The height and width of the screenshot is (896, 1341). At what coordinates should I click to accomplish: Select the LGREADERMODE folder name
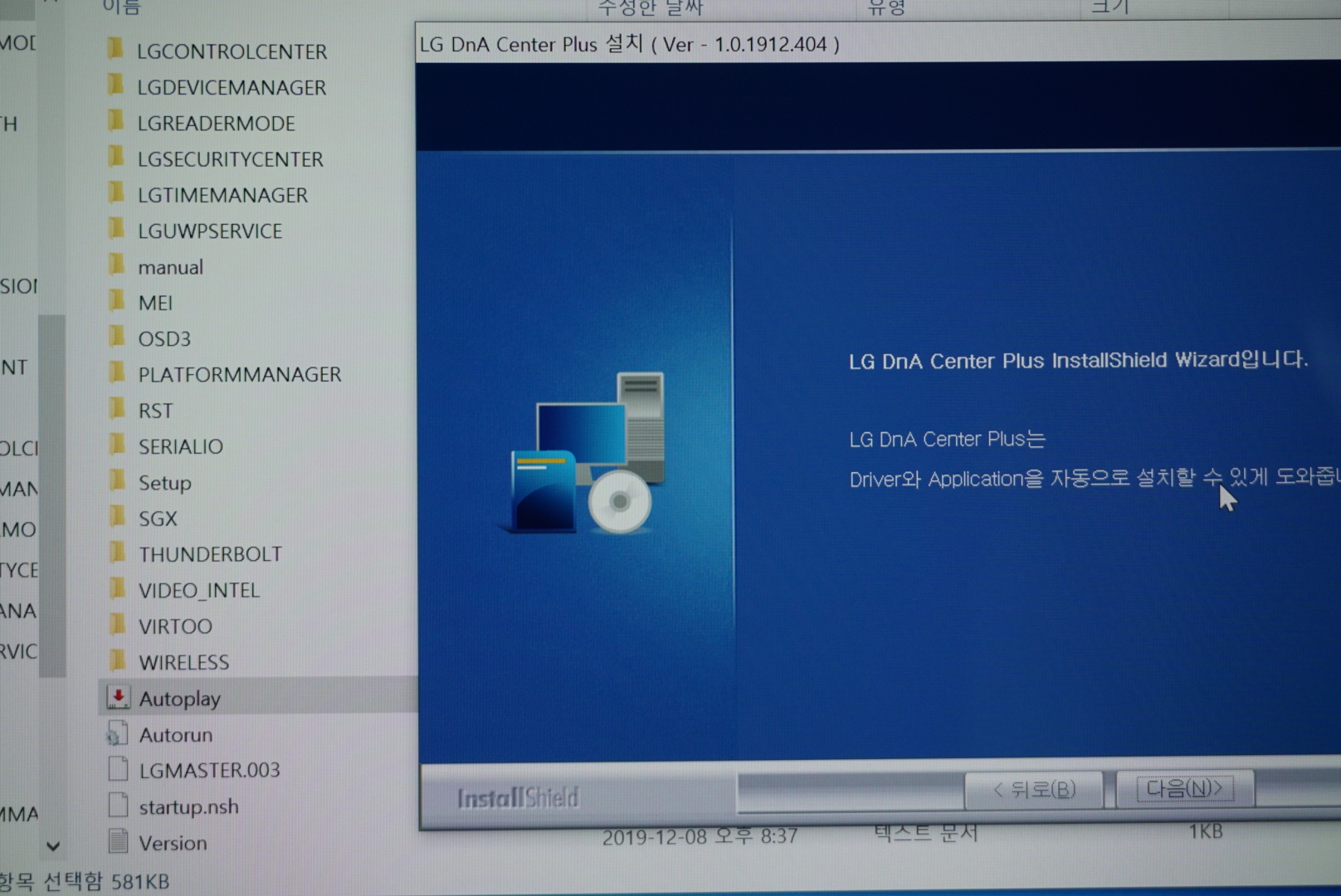coord(216,124)
